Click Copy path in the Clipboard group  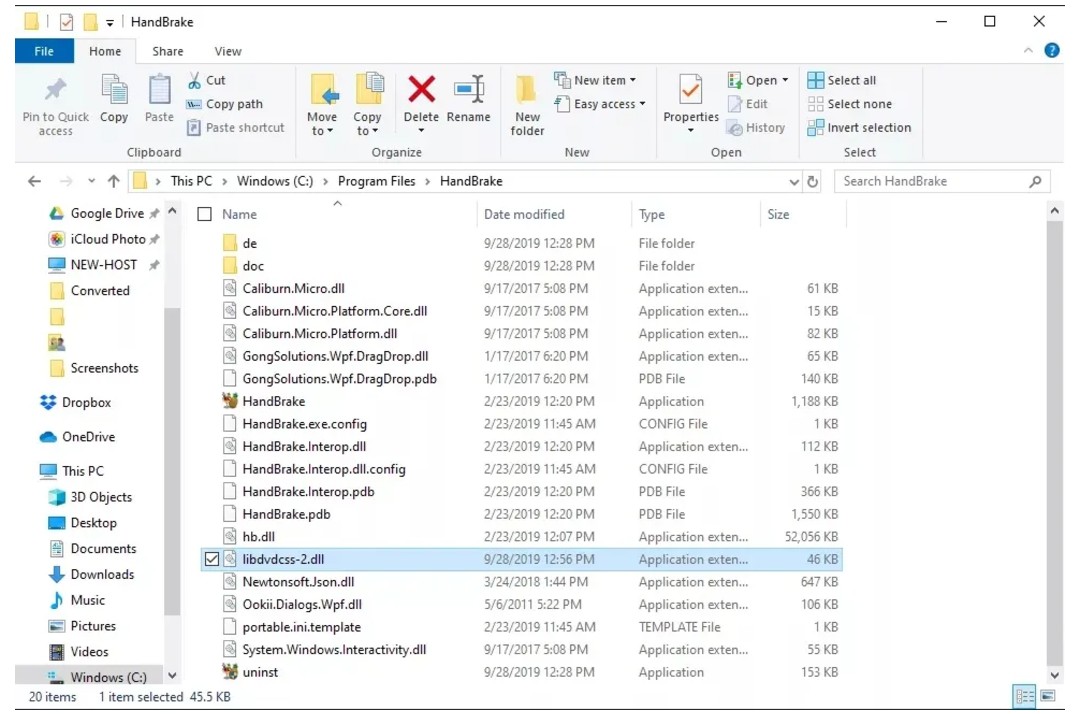pyautogui.click(x=230, y=103)
